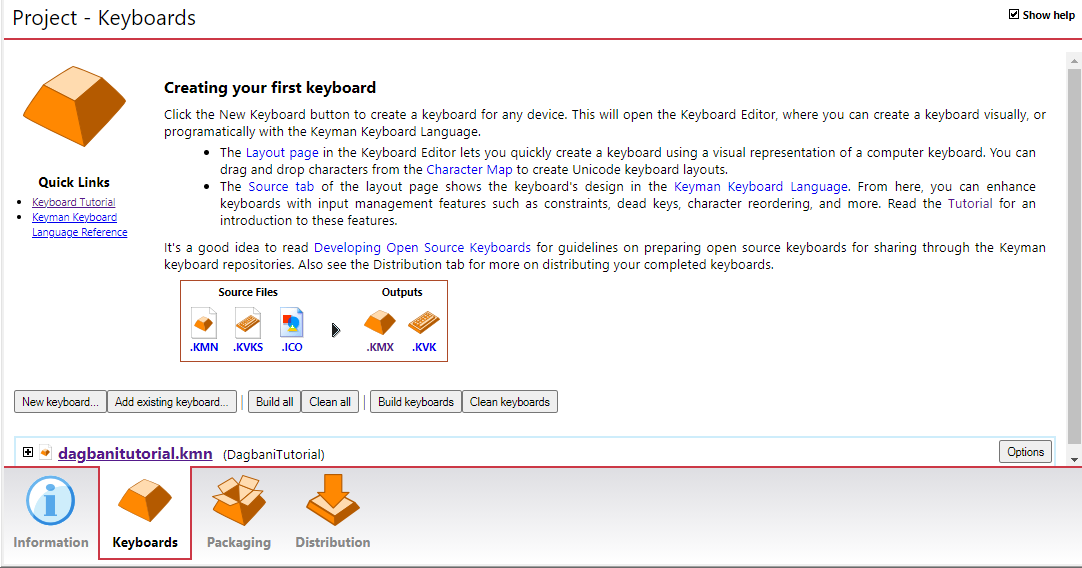This screenshot has height=568, width=1082.
Task: Click the scrollbar down arrow
Action: pyautogui.click(x=1074, y=459)
